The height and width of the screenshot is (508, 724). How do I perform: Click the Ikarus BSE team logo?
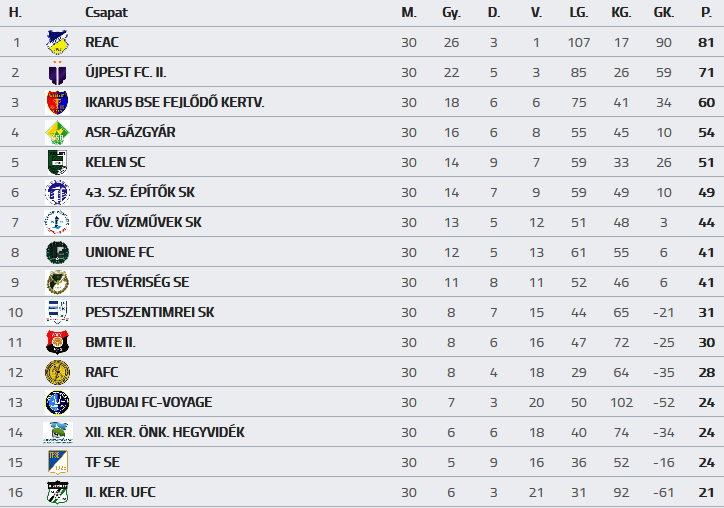click(x=57, y=102)
